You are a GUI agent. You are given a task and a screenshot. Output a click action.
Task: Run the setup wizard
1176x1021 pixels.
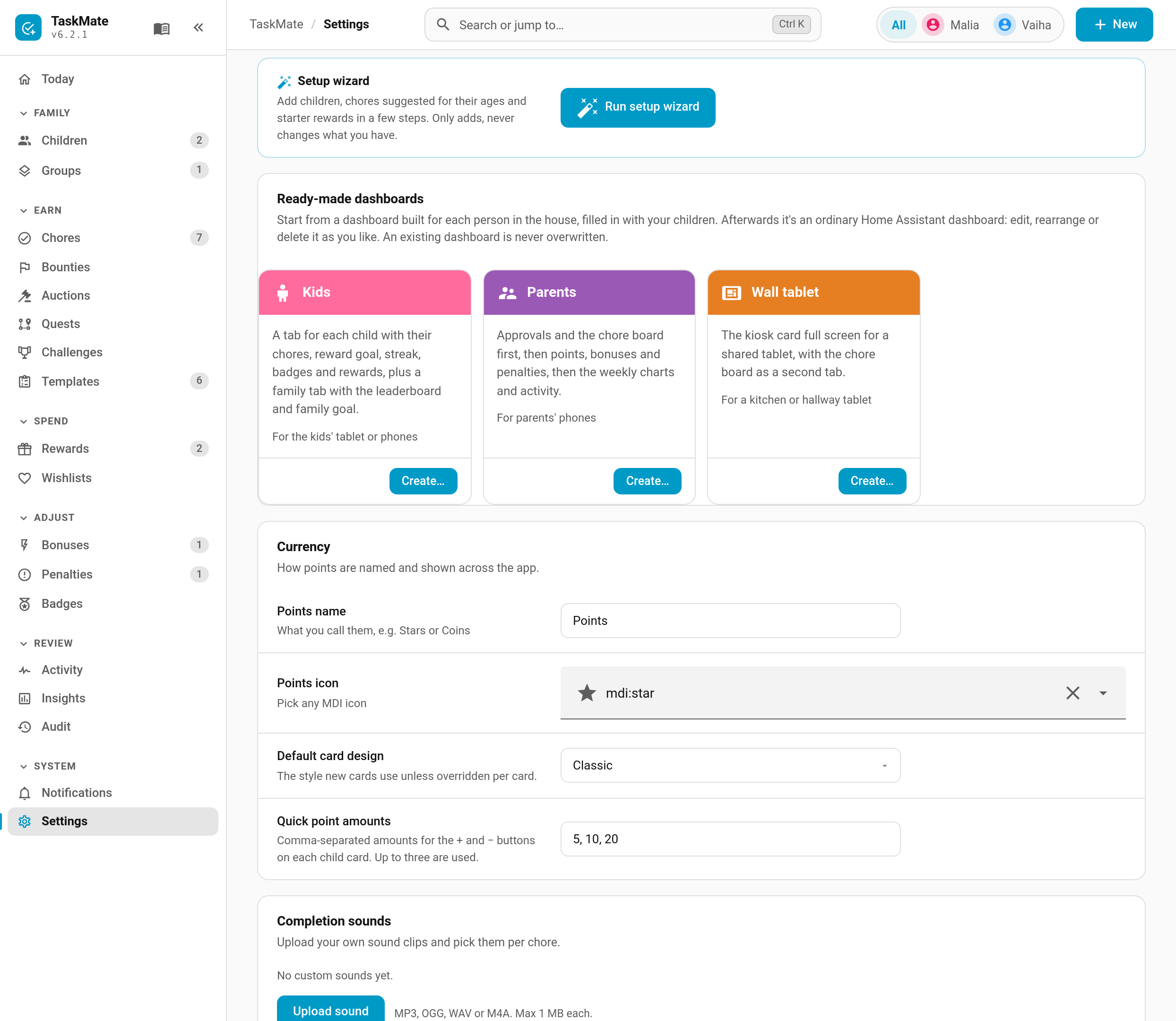tap(638, 107)
